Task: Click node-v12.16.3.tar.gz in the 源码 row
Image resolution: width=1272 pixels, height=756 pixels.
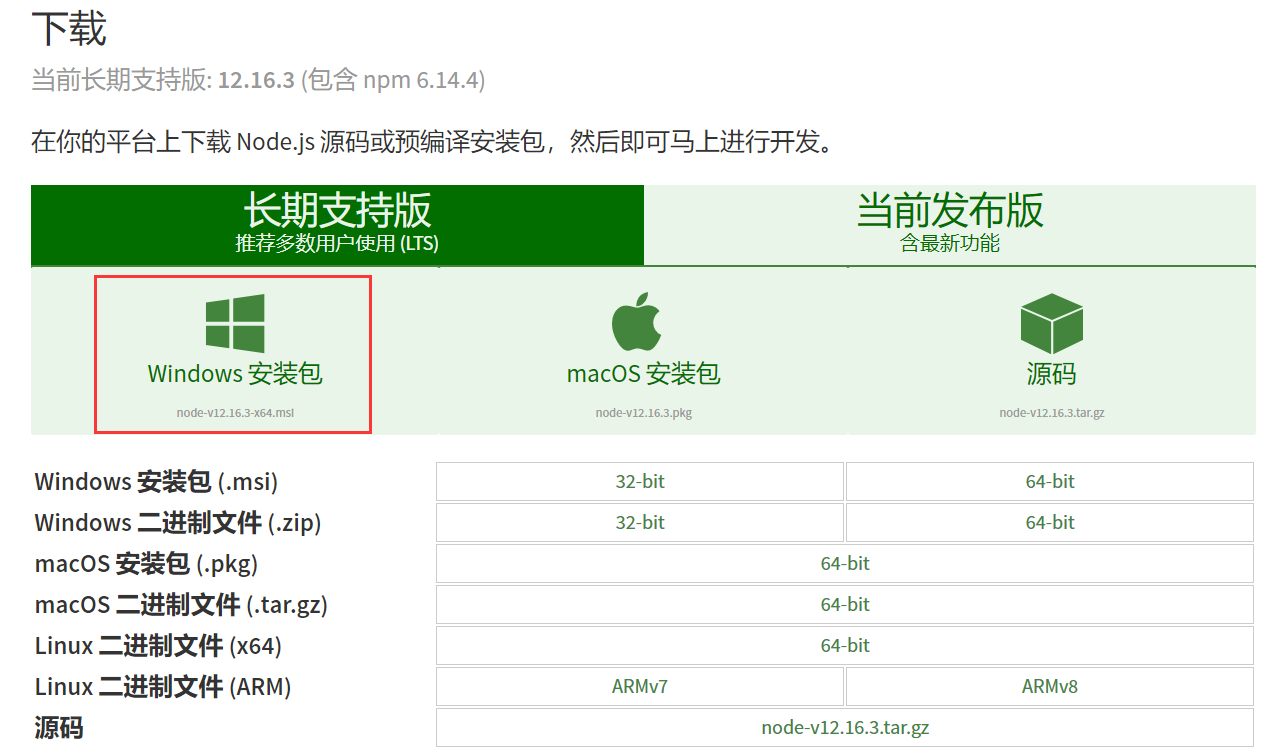Action: pyautogui.click(x=845, y=727)
